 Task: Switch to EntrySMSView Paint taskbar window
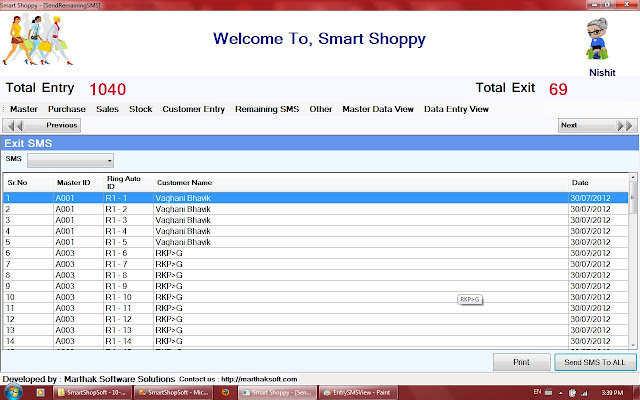(357, 393)
